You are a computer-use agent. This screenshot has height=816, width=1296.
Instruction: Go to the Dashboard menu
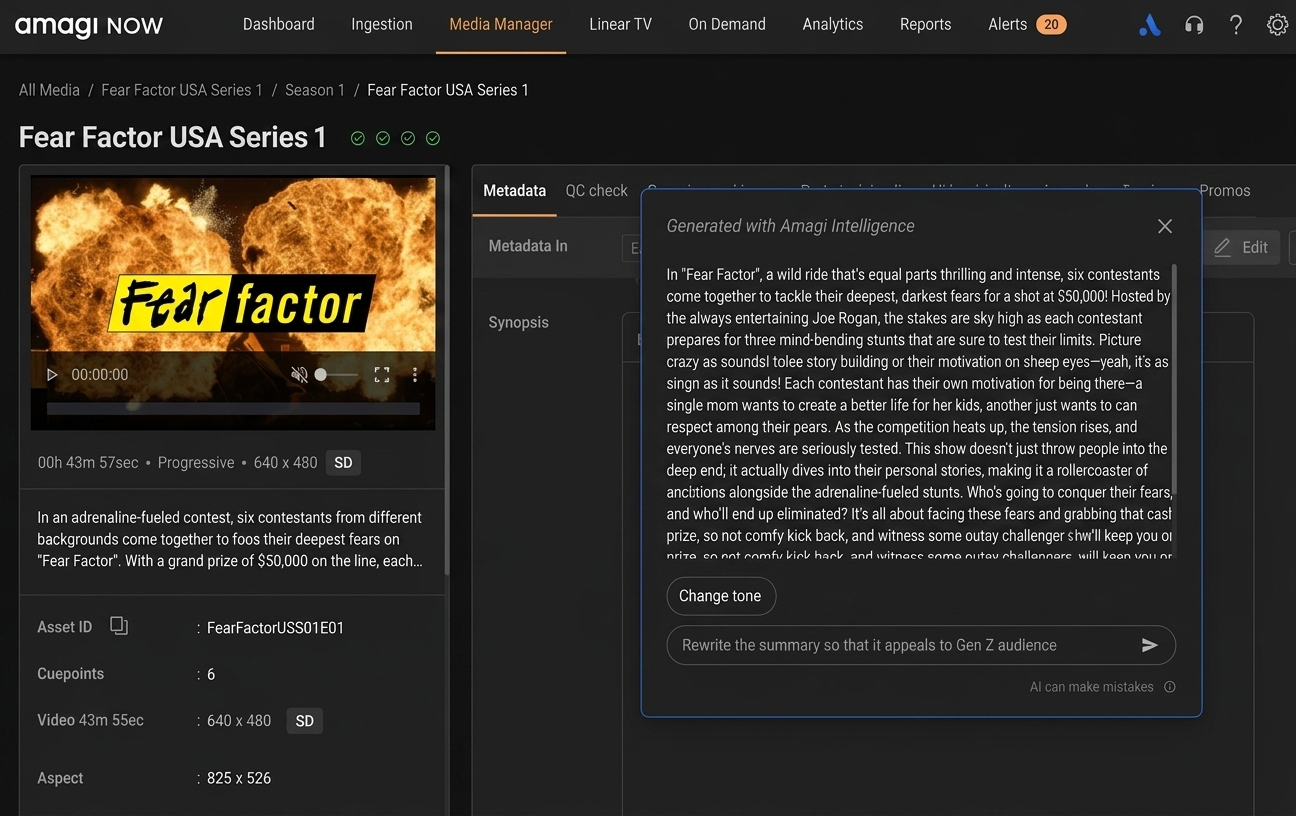[x=279, y=25]
